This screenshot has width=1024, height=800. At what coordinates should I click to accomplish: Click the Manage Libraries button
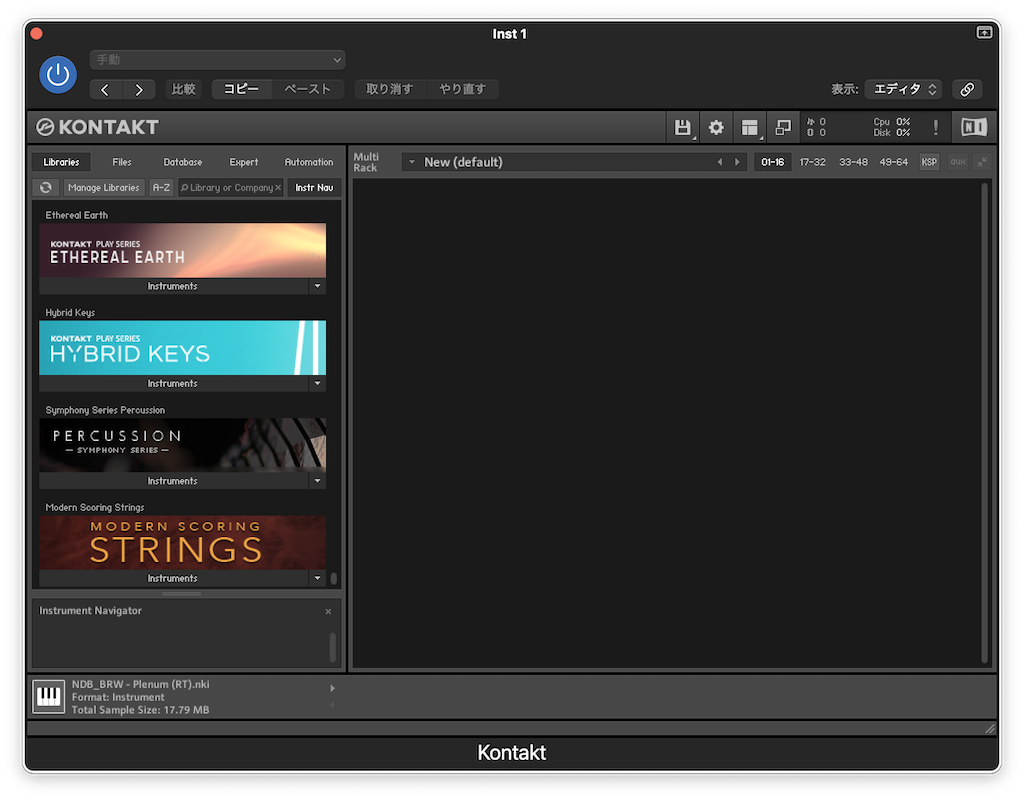[104, 187]
